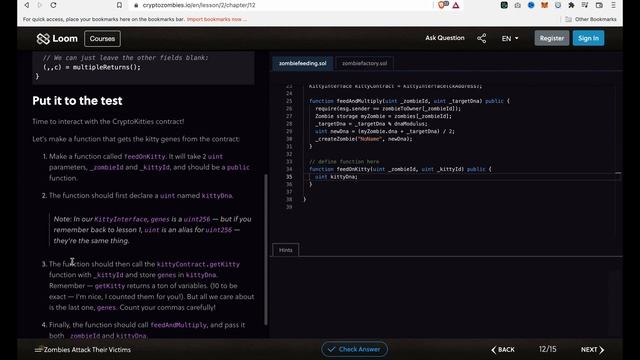Click the function feedOnKitty line in editor
The height and width of the screenshot is (360, 640).
[400, 169]
